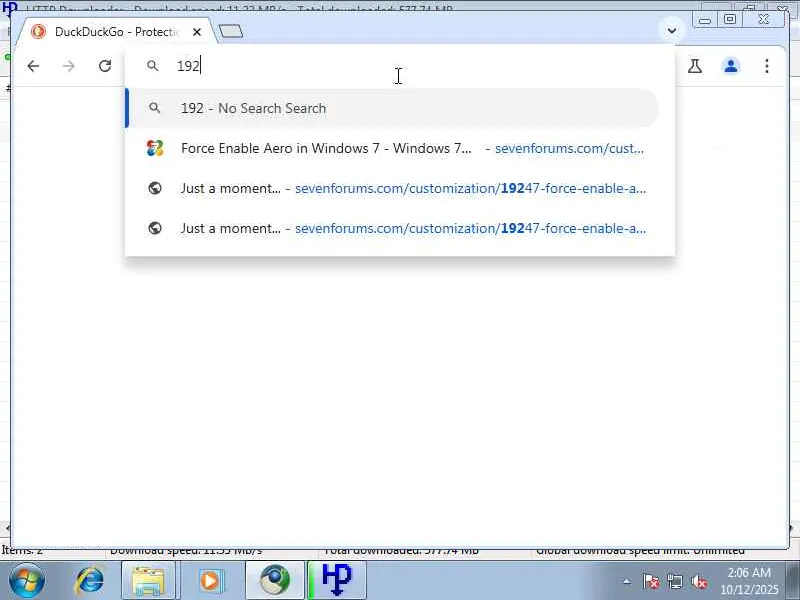Click the browser globe icon on taskbar
Image resolution: width=800 pixels, height=600 pixels.
click(x=275, y=581)
